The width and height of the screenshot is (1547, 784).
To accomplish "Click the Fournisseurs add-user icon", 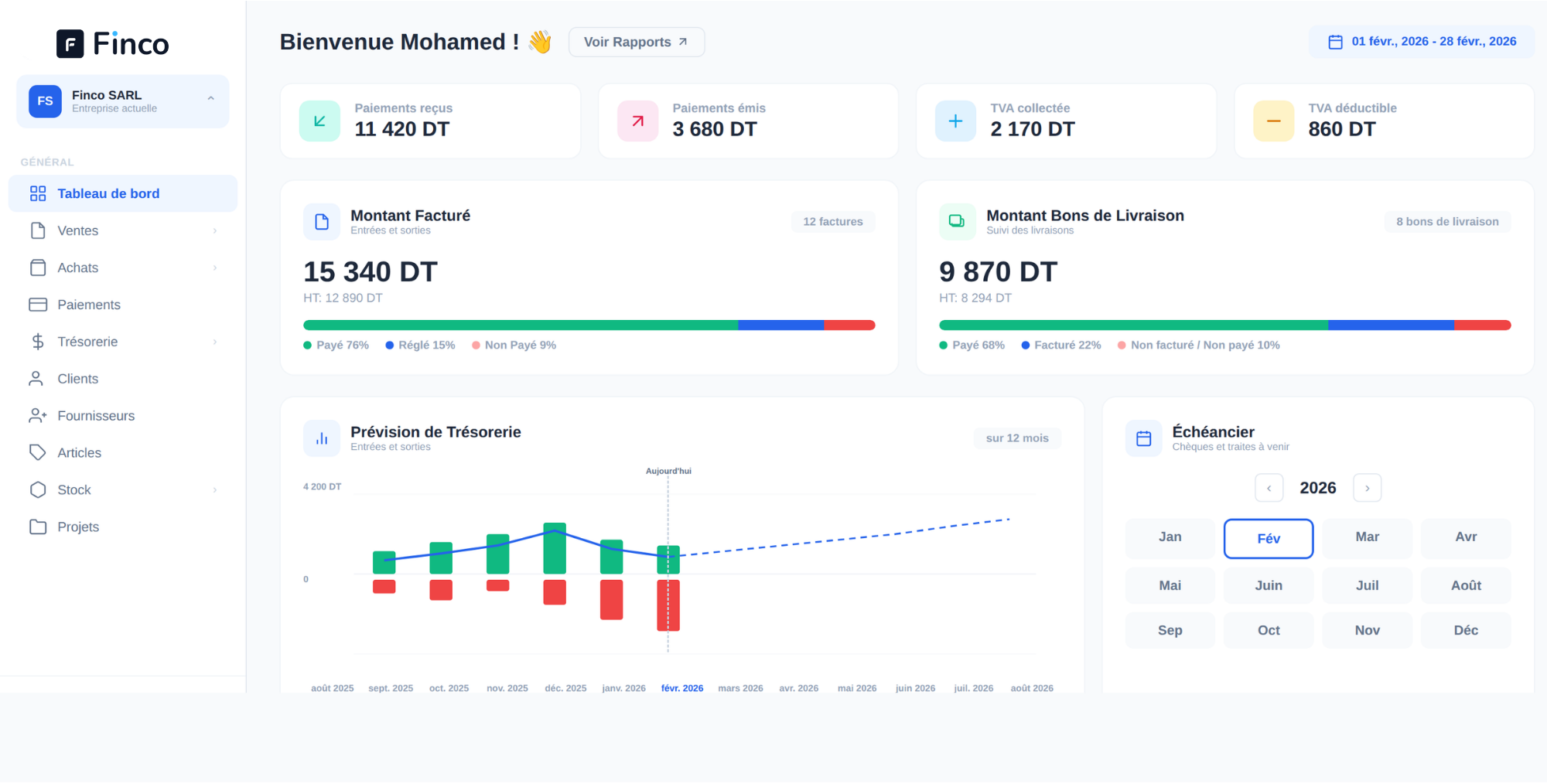I will click(x=38, y=416).
